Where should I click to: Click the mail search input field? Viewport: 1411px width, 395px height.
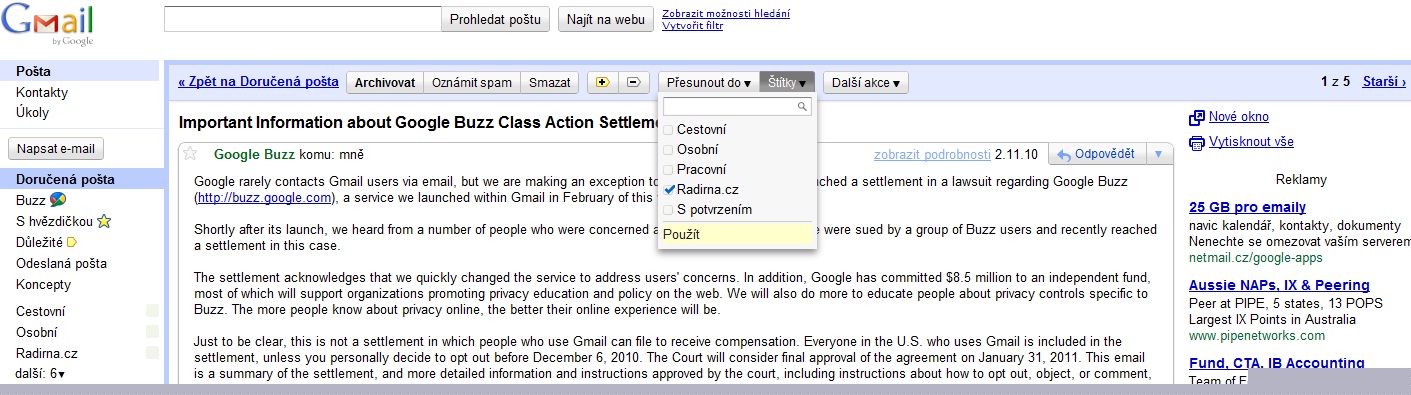pos(303,19)
